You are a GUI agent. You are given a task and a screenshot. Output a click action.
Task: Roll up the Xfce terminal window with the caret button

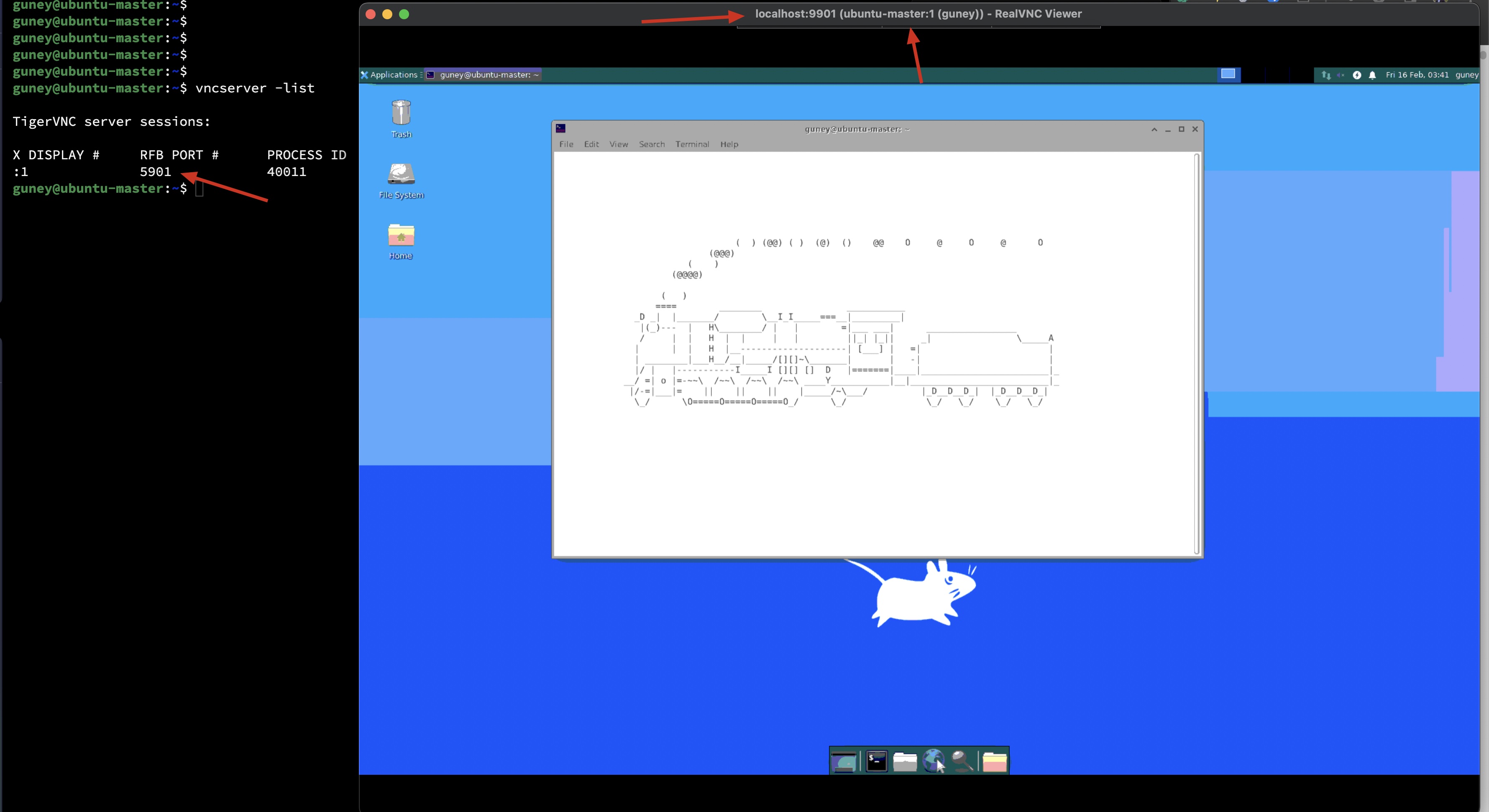[1154, 130]
